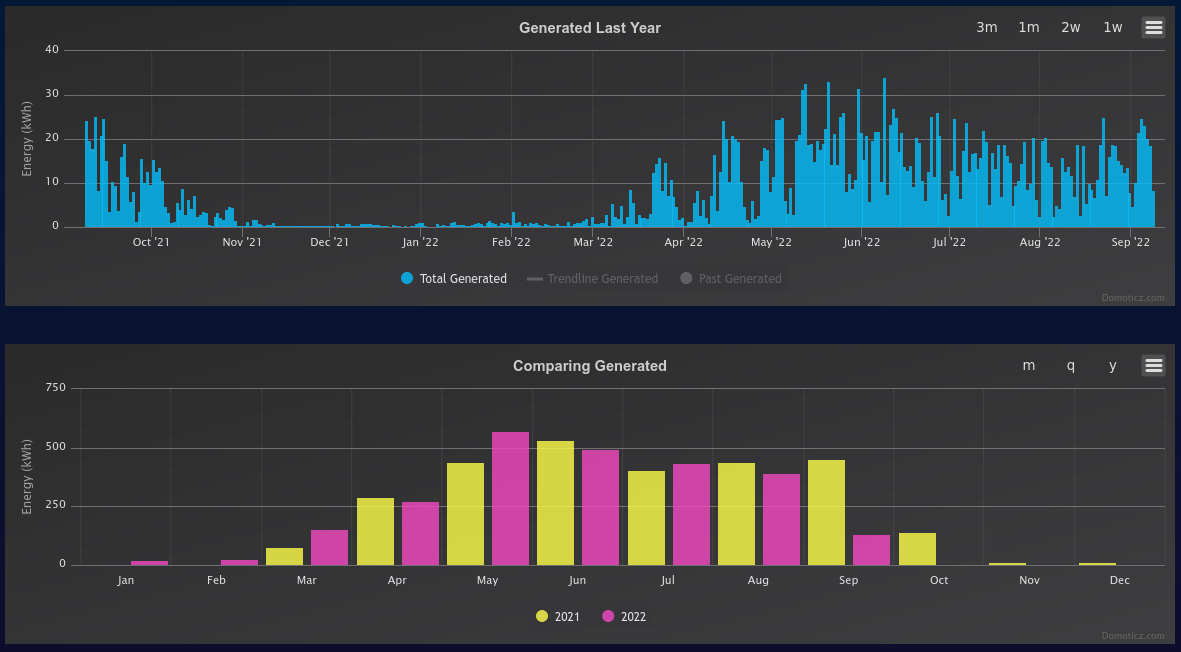Open the Comparing Generated chart hamburger menu

[x=1153, y=365]
